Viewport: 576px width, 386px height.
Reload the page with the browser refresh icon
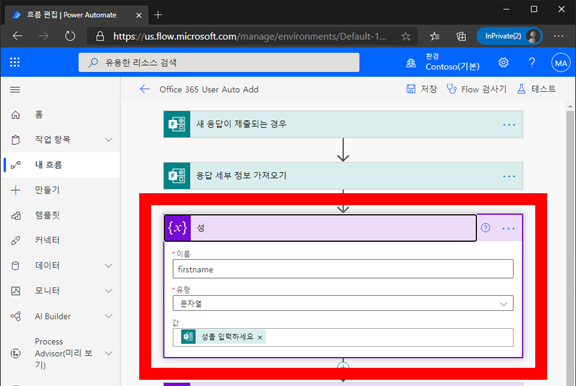[x=70, y=36]
